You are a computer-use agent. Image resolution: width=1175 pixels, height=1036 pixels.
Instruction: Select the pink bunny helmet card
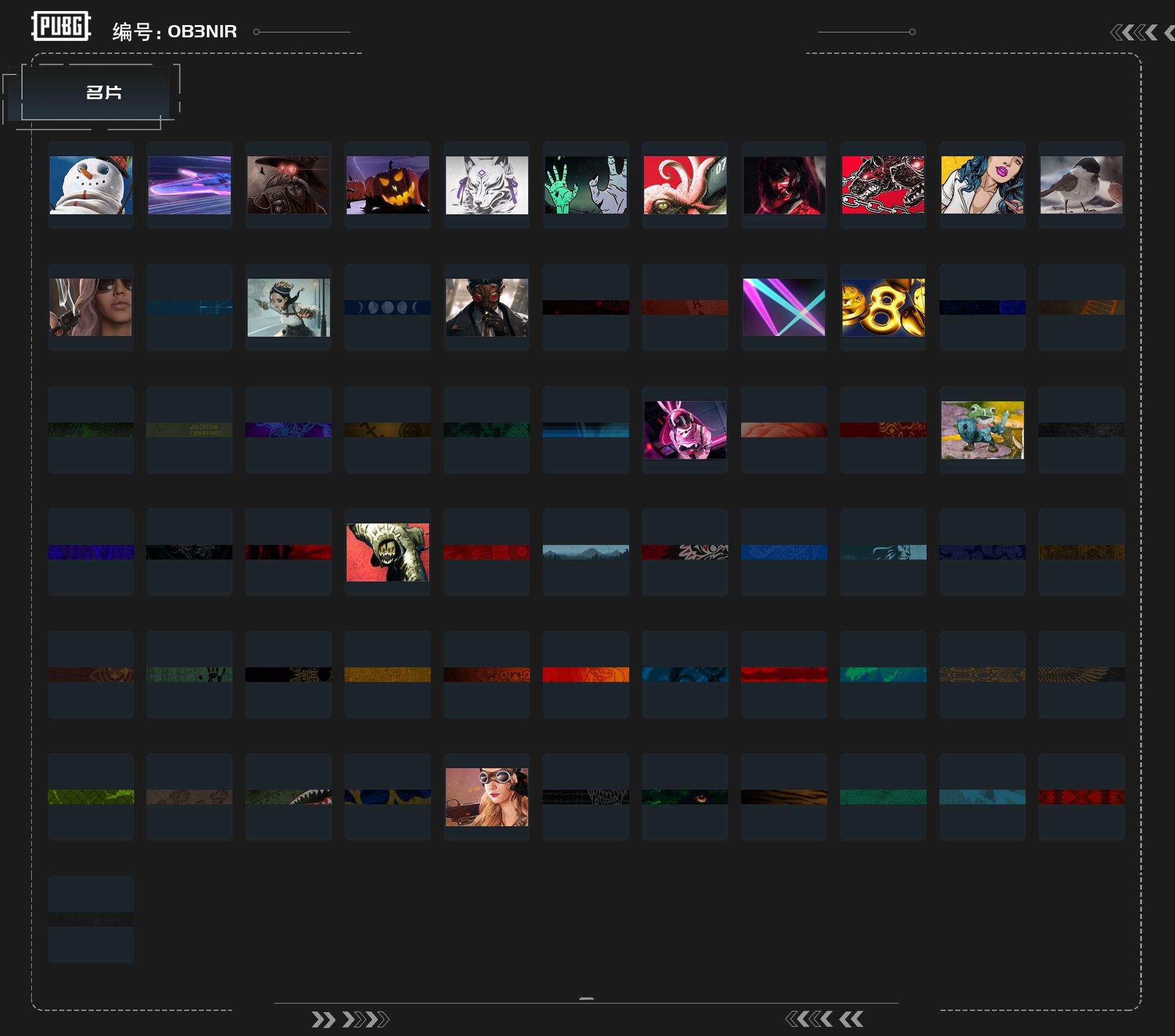(x=685, y=430)
